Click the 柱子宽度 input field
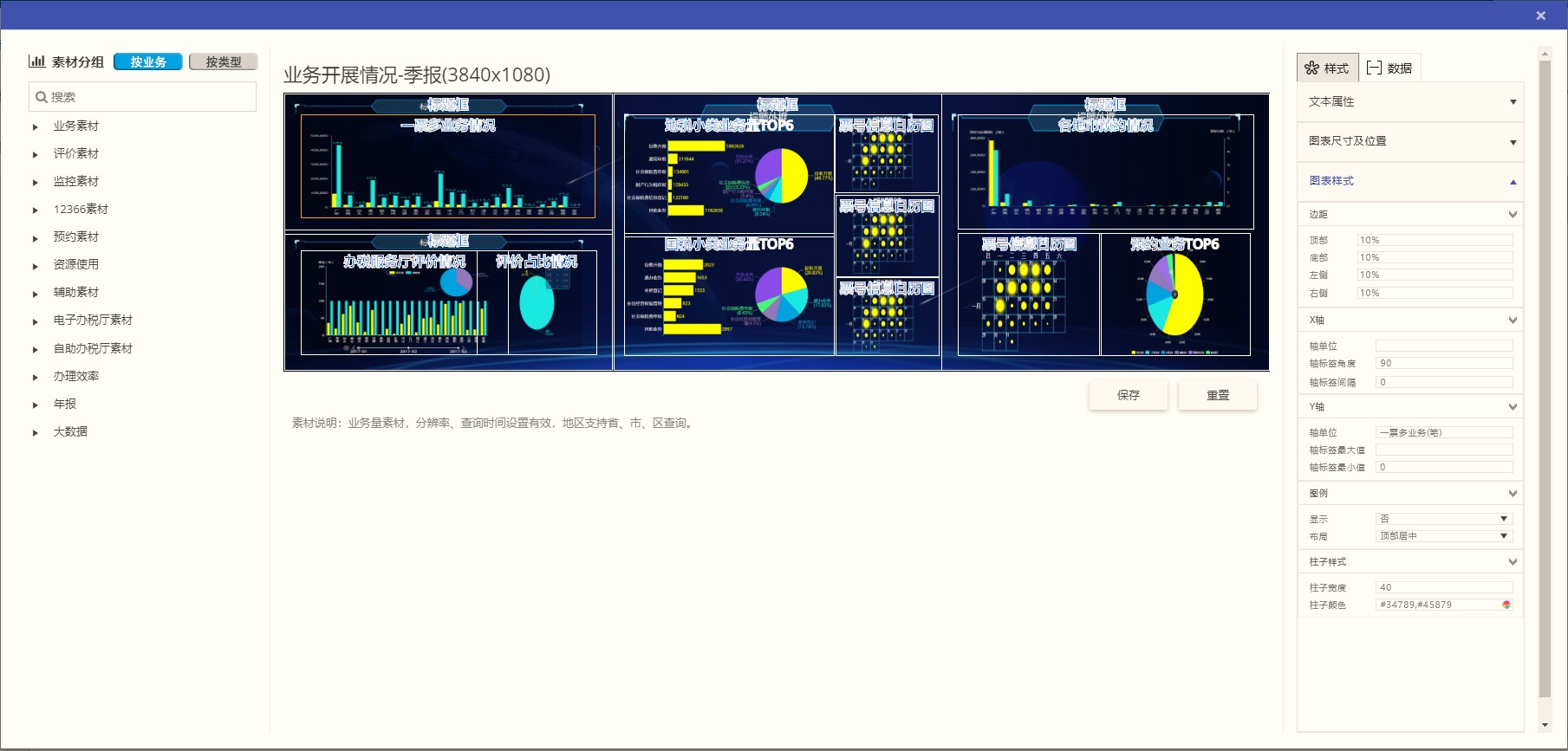 tap(1444, 587)
